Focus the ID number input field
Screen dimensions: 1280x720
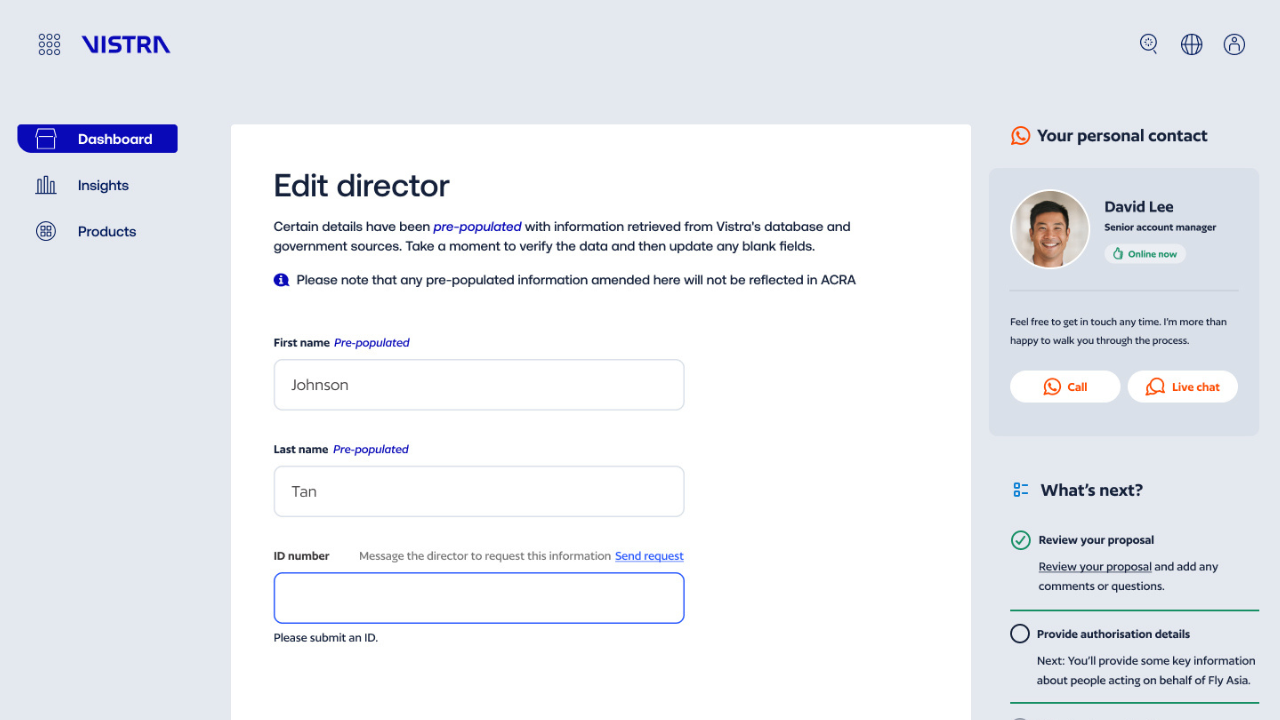479,598
